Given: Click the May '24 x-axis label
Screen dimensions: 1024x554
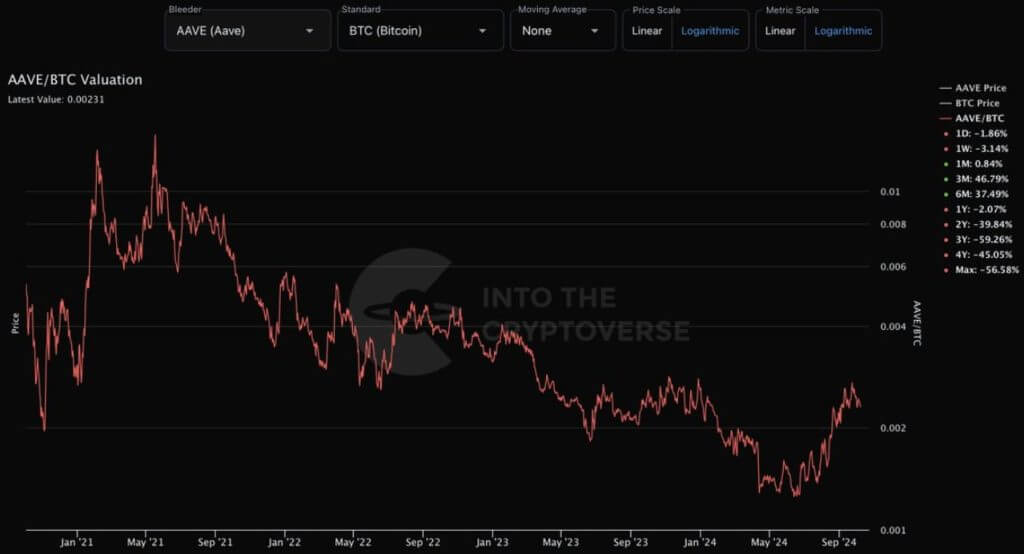Looking at the screenshot, I should click(x=769, y=542).
